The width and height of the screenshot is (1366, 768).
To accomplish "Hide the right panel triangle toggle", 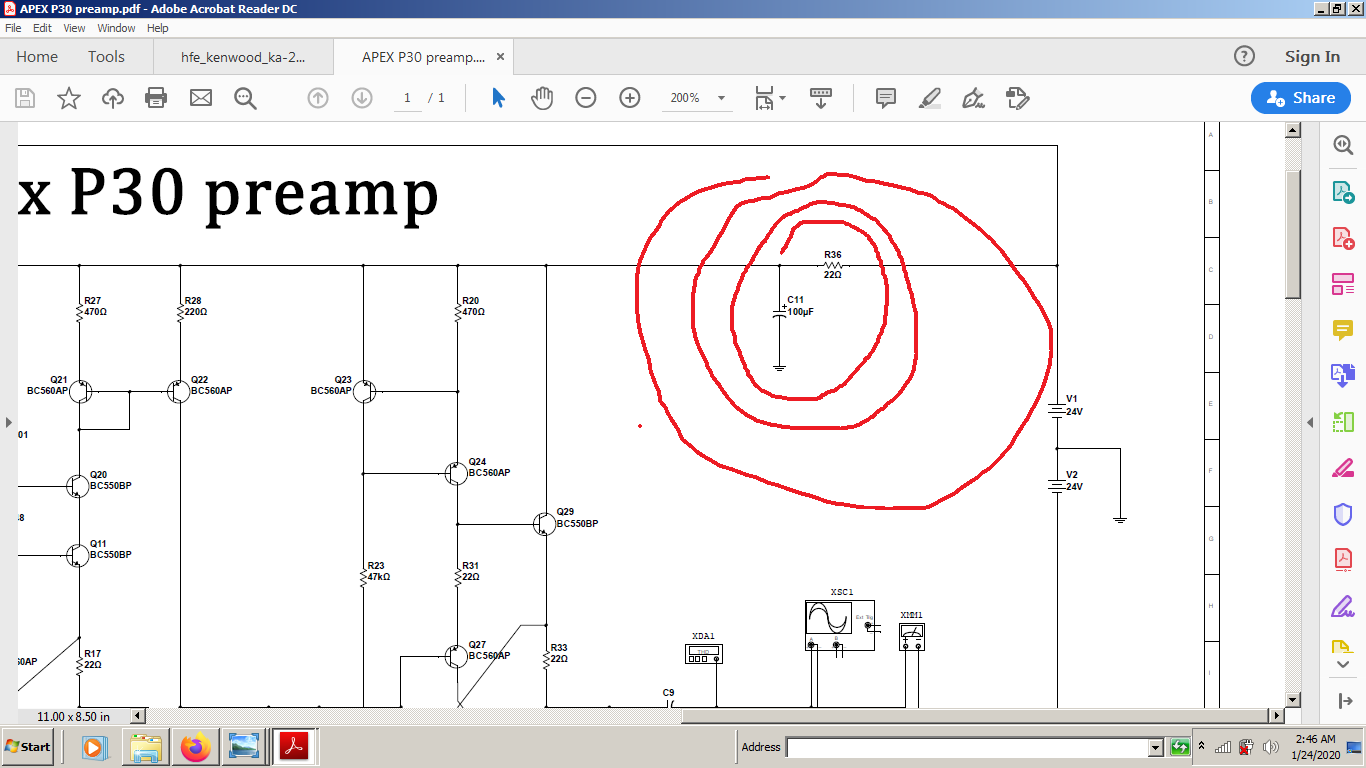I will 1311,423.
